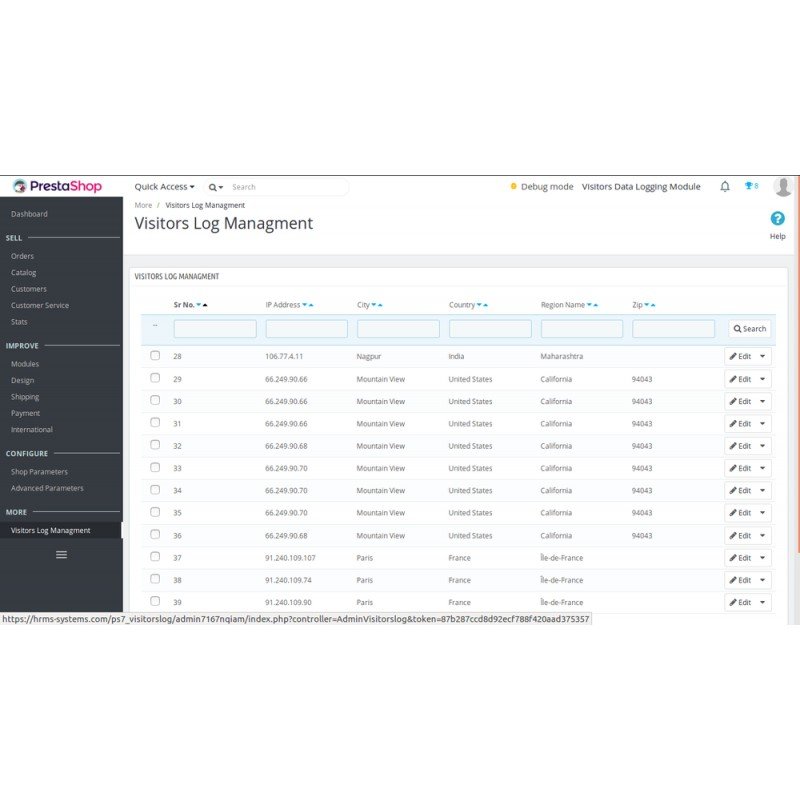Select checkbox for row 37 Paris
The image size is (800, 800).
(x=155, y=557)
